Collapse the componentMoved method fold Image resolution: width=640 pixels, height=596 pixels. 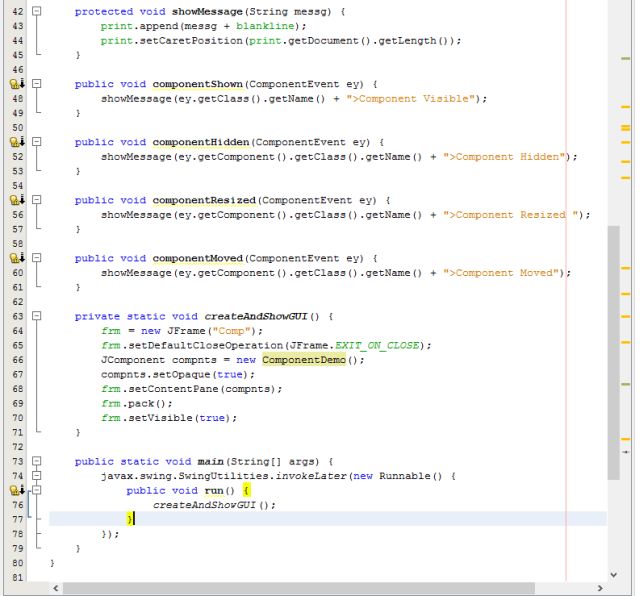click(x=37, y=258)
